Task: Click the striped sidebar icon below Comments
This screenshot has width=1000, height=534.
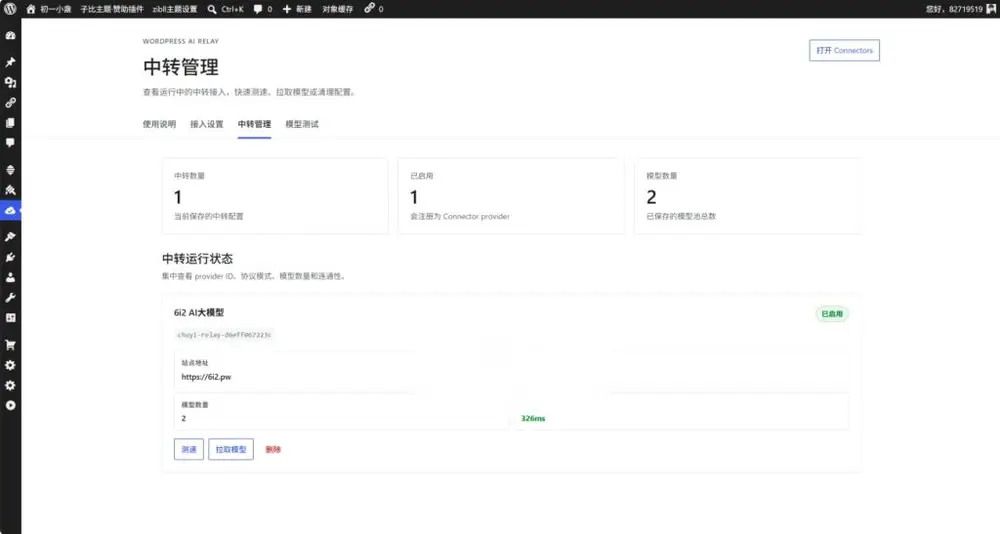Action: click(10, 170)
